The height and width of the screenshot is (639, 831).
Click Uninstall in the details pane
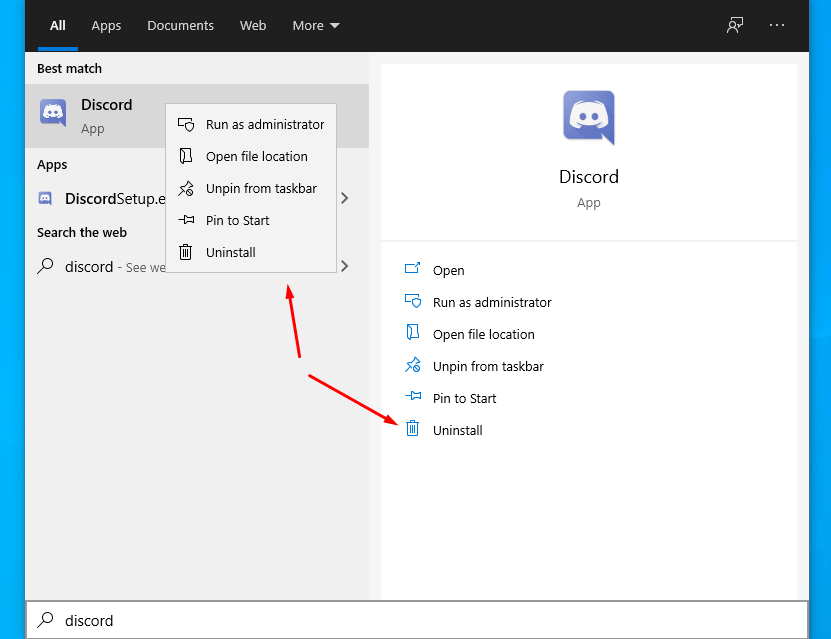(457, 430)
